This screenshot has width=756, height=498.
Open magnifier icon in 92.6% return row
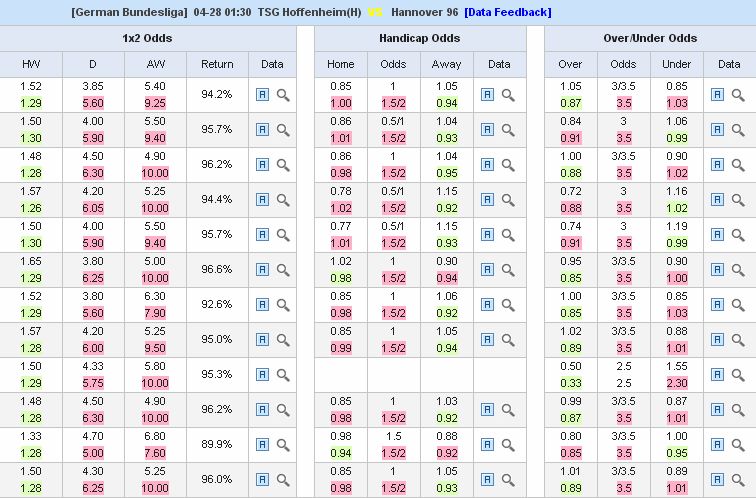[283, 305]
